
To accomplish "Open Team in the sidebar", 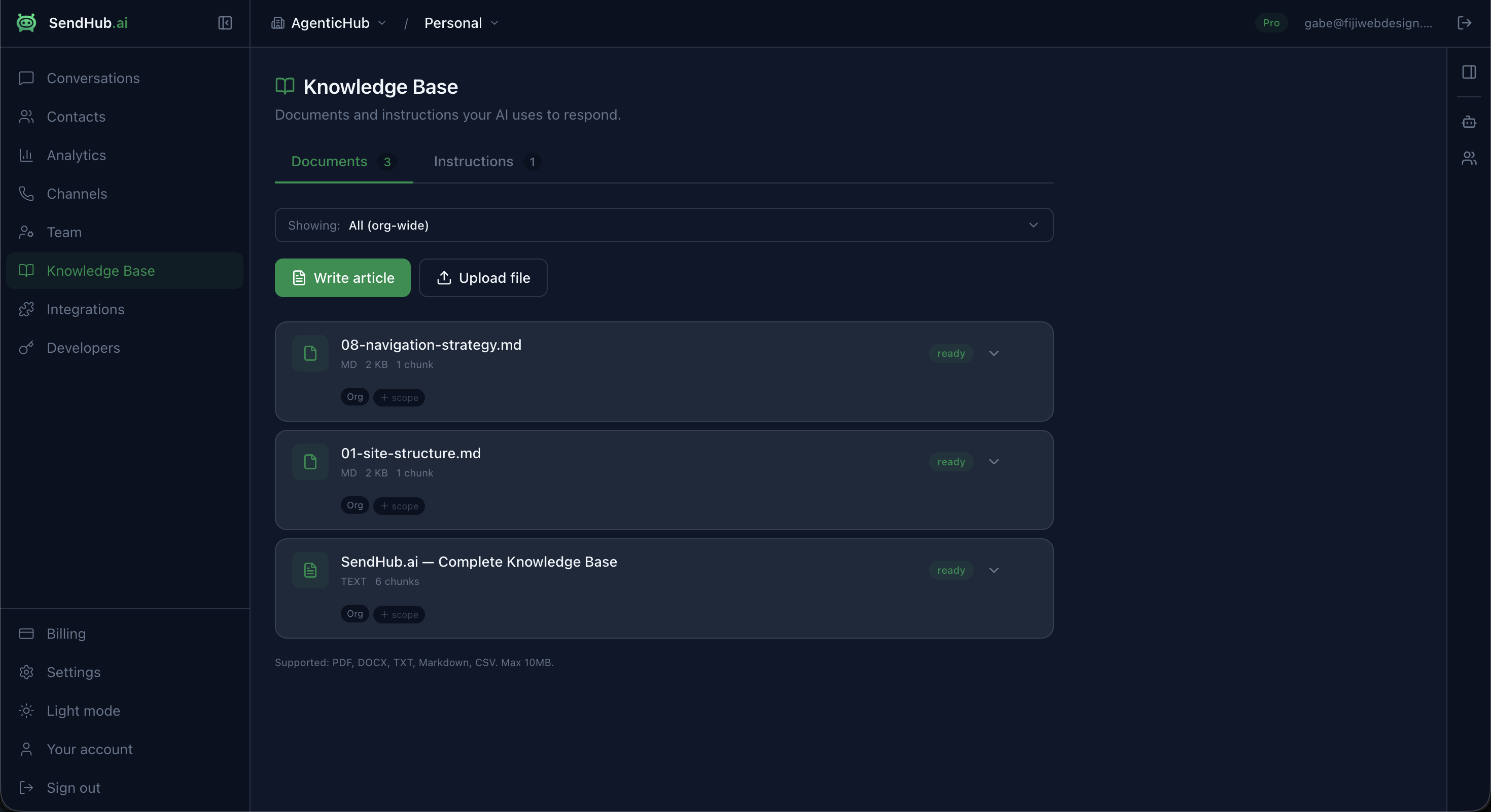I will pyautogui.click(x=125, y=232).
